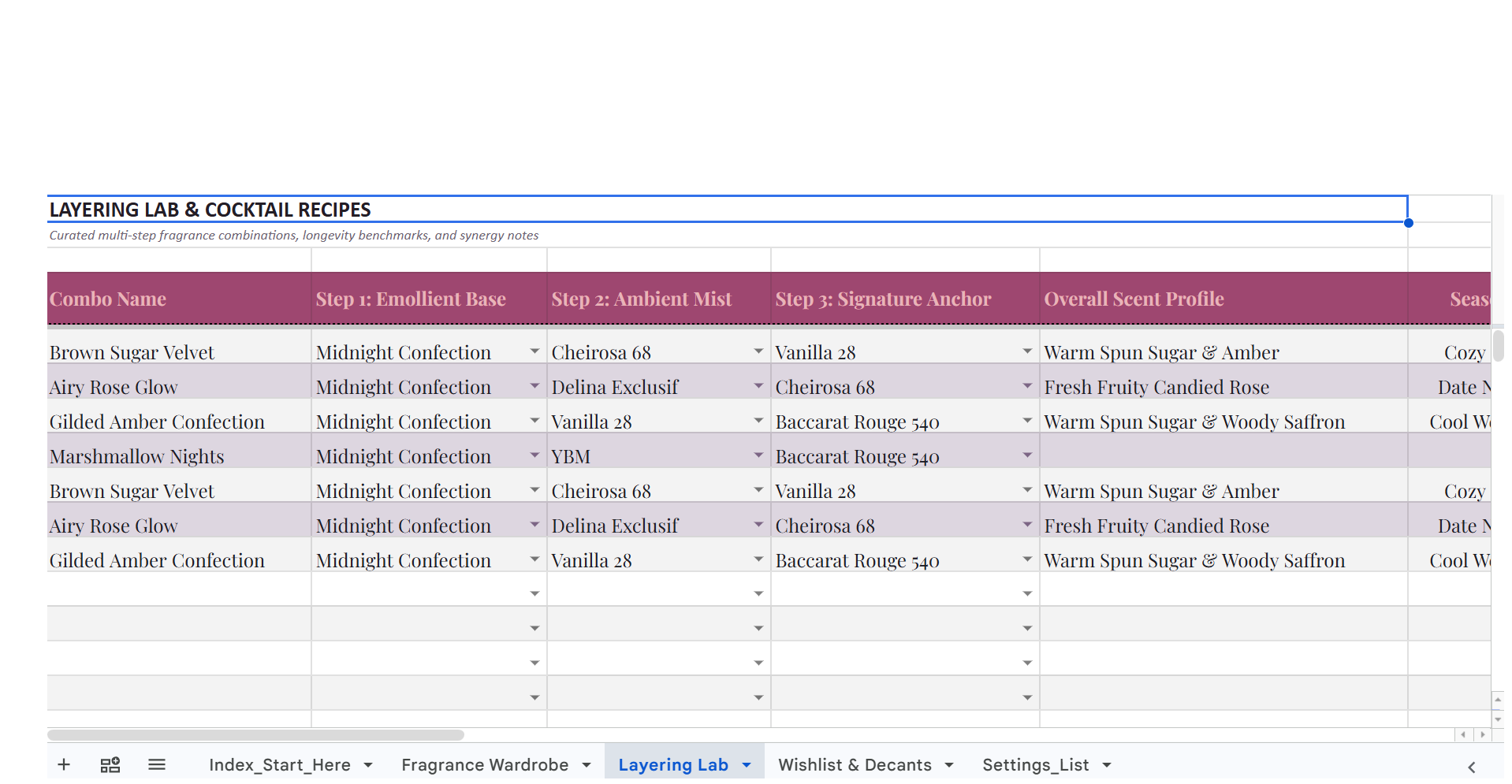The height and width of the screenshot is (784, 1512).
Task: Open Emollient Base dropdown for Marshmallow Nights
Action: click(534, 455)
